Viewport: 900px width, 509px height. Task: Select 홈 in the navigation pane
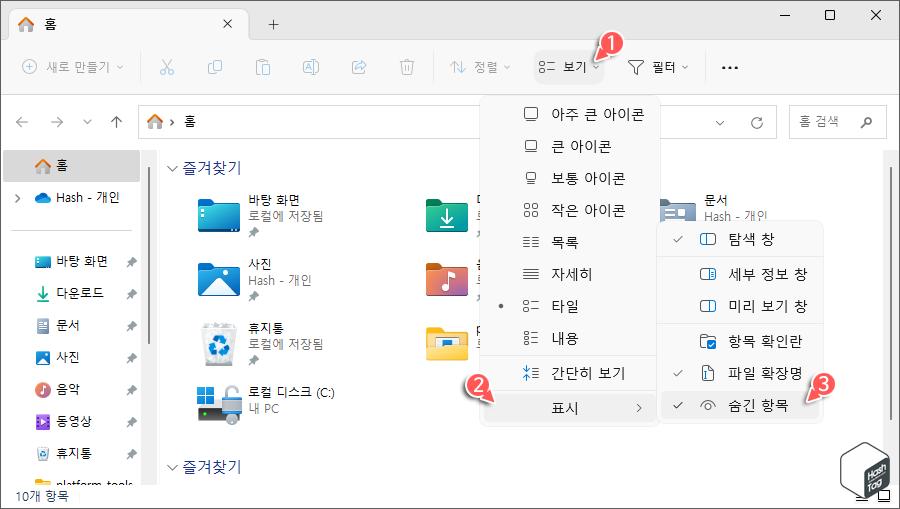tap(72, 166)
